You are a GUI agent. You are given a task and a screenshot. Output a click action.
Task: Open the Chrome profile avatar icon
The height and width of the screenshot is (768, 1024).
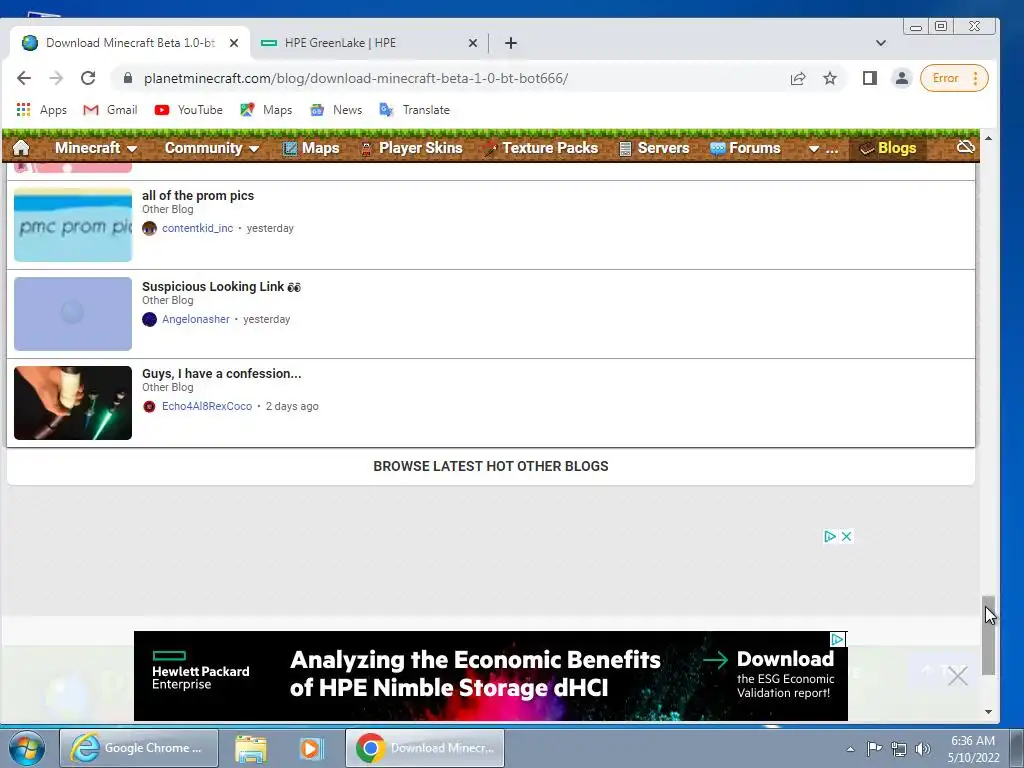[901, 78]
